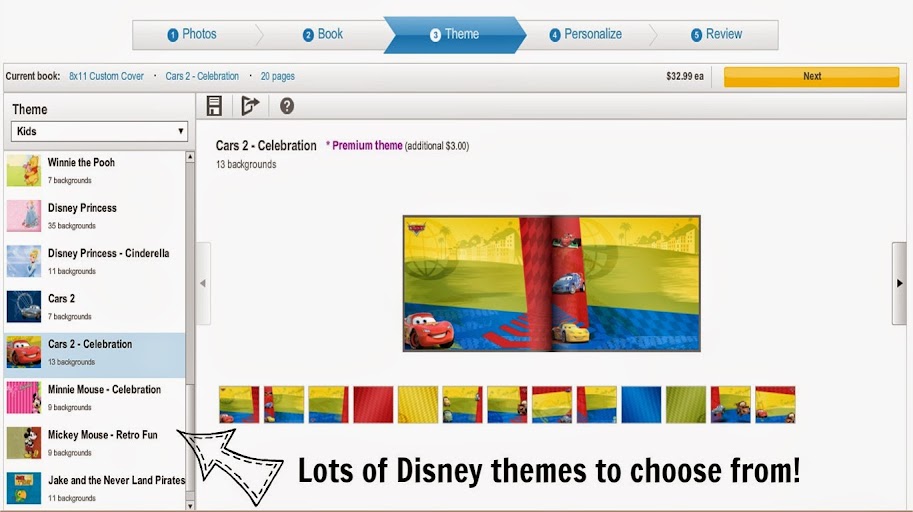Select the Minnie Mouse - Celebration theme
The height and width of the screenshot is (512, 913).
[95, 397]
